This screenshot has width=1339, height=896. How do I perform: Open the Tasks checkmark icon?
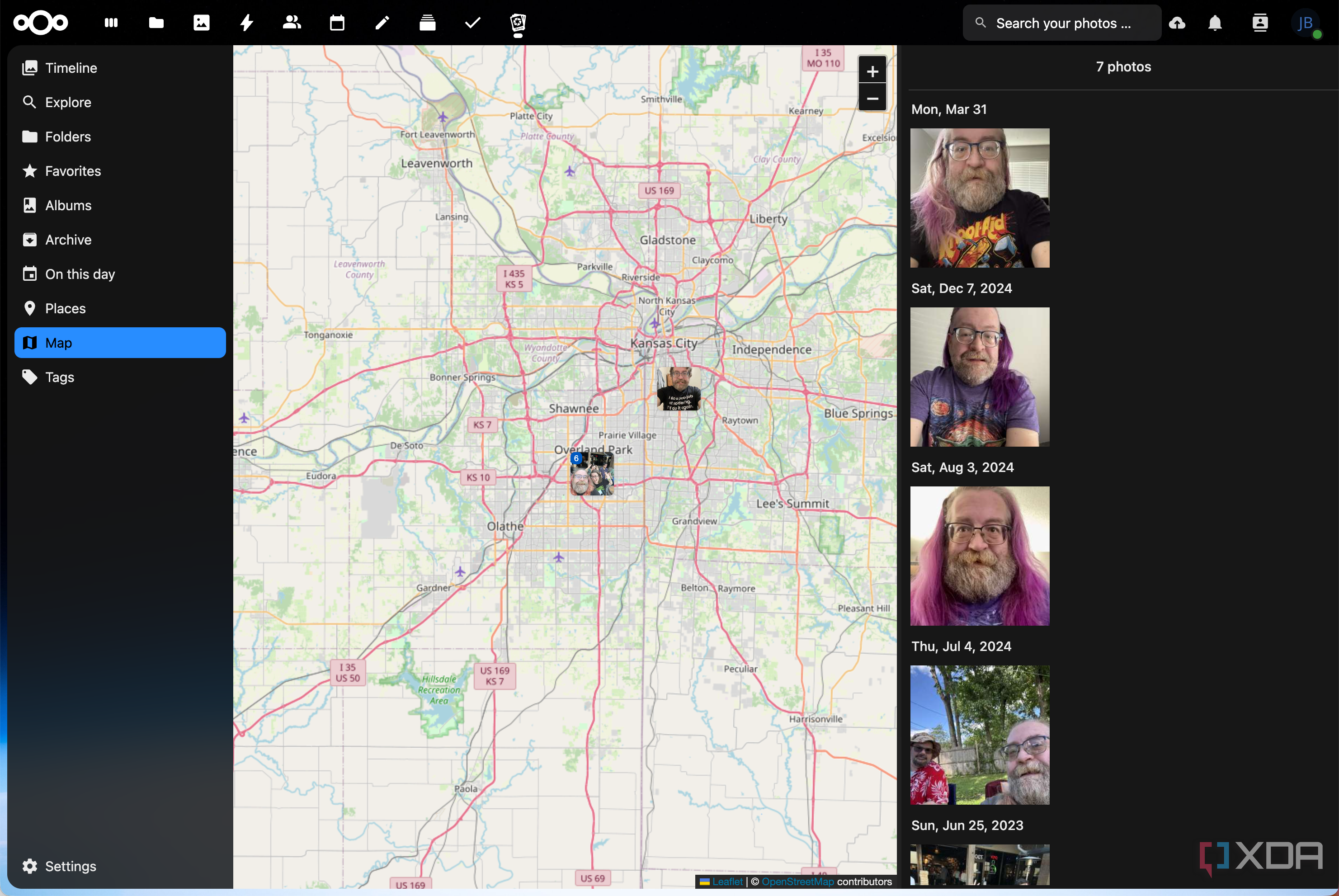pyautogui.click(x=472, y=23)
